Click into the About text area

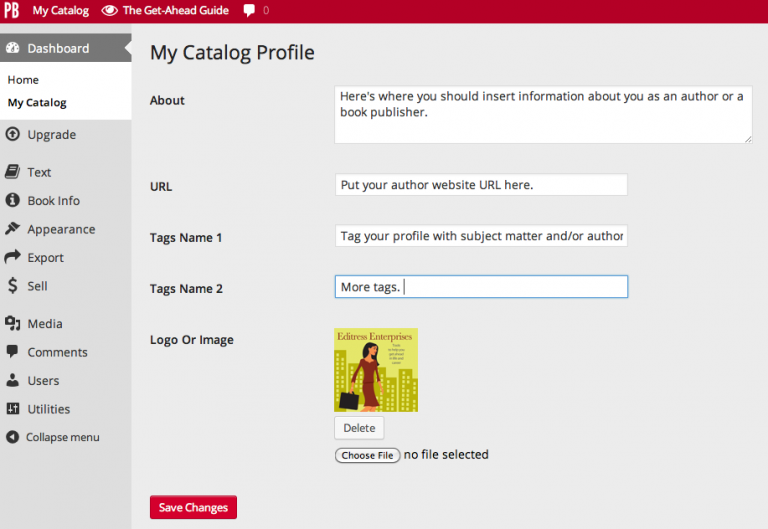(x=543, y=113)
